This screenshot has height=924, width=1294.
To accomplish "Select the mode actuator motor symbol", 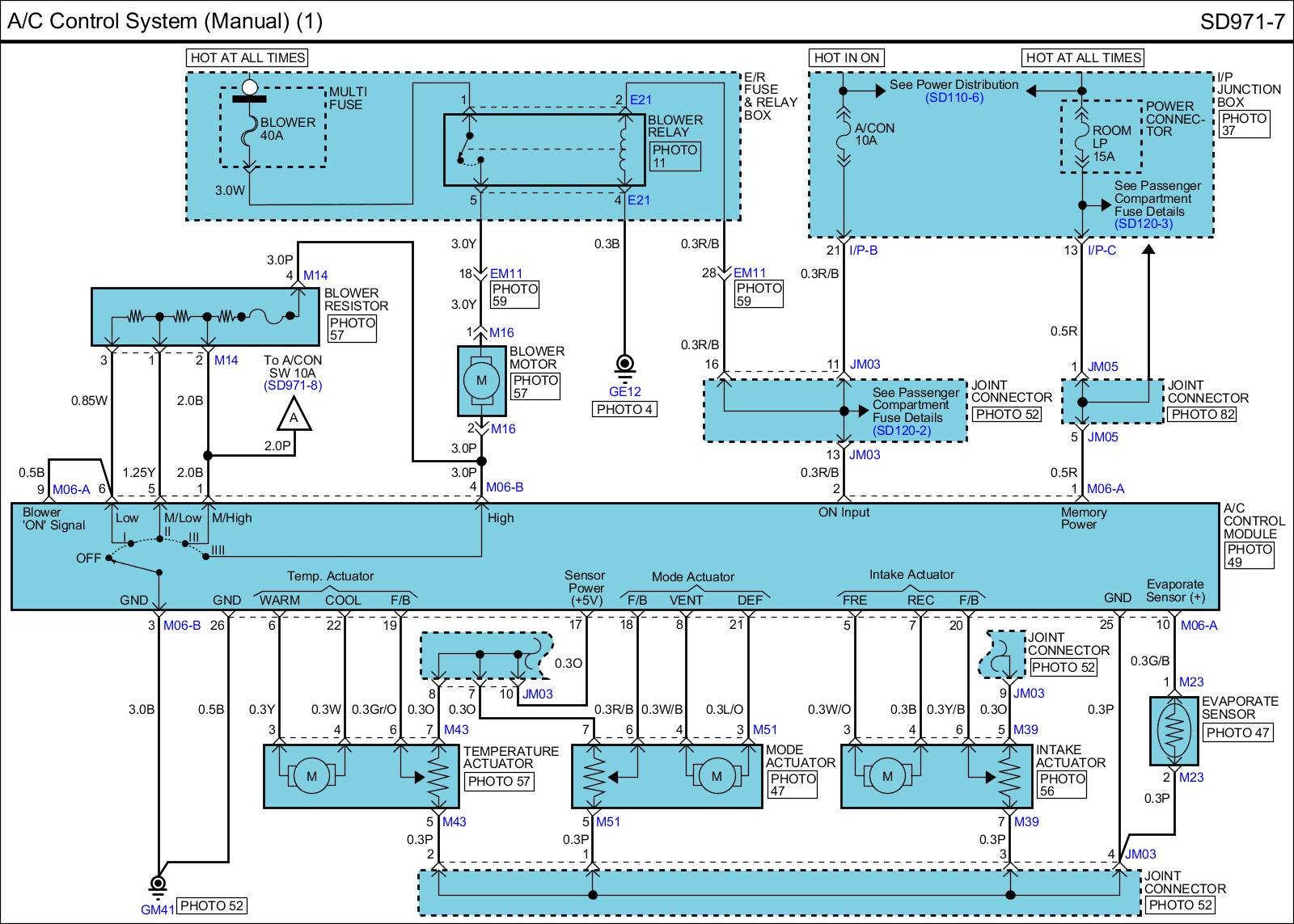I will point(716,777).
